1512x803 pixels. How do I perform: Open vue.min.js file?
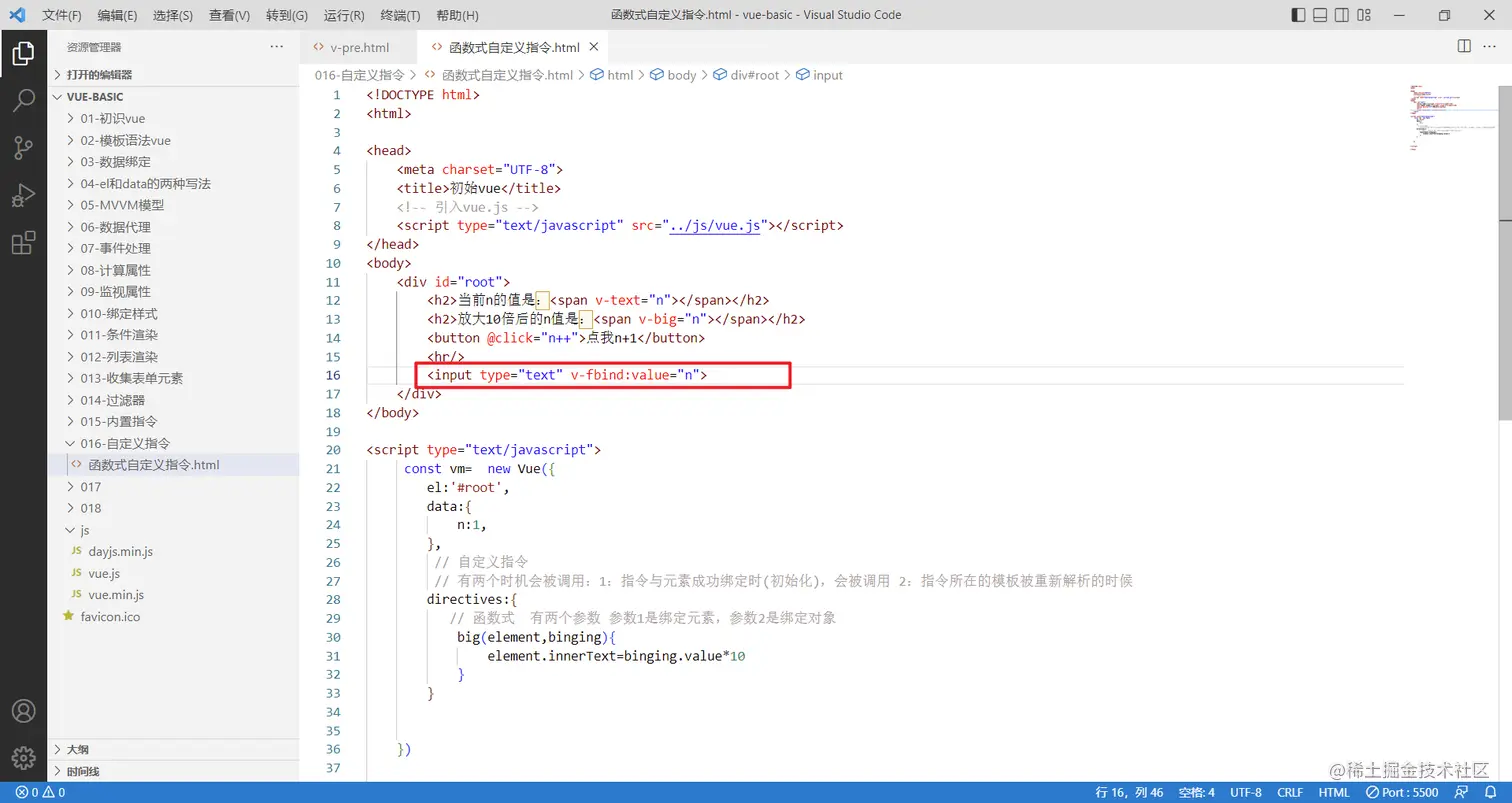173,595
